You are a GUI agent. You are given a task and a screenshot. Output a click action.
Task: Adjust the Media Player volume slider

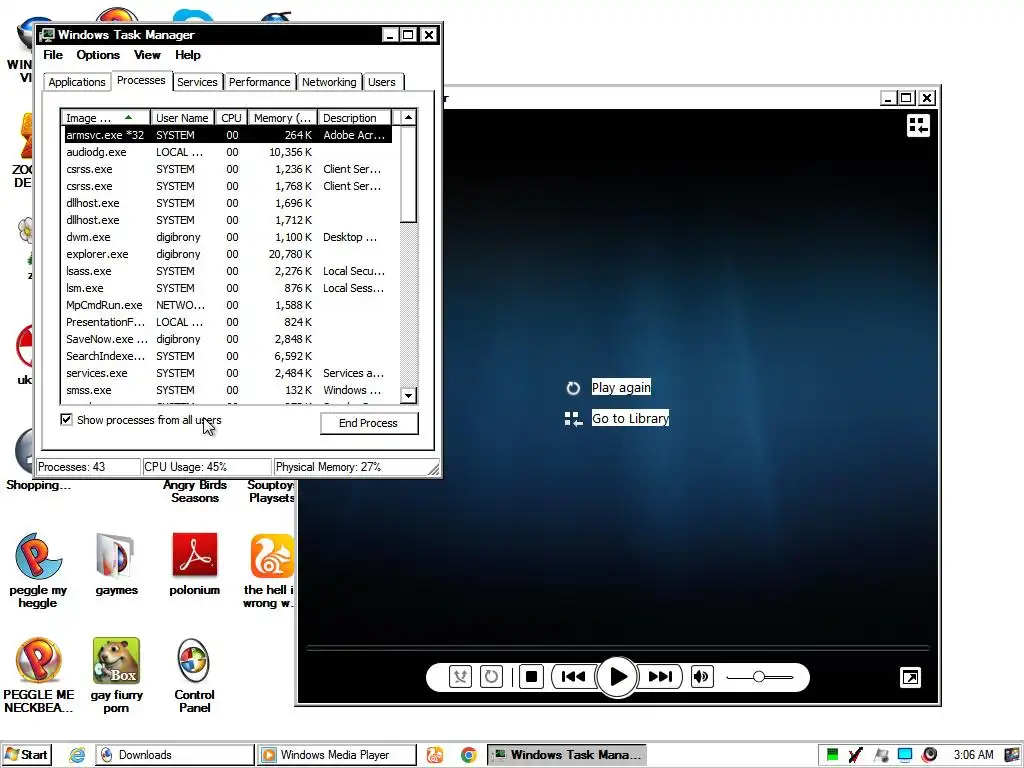[x=760, y=677]
